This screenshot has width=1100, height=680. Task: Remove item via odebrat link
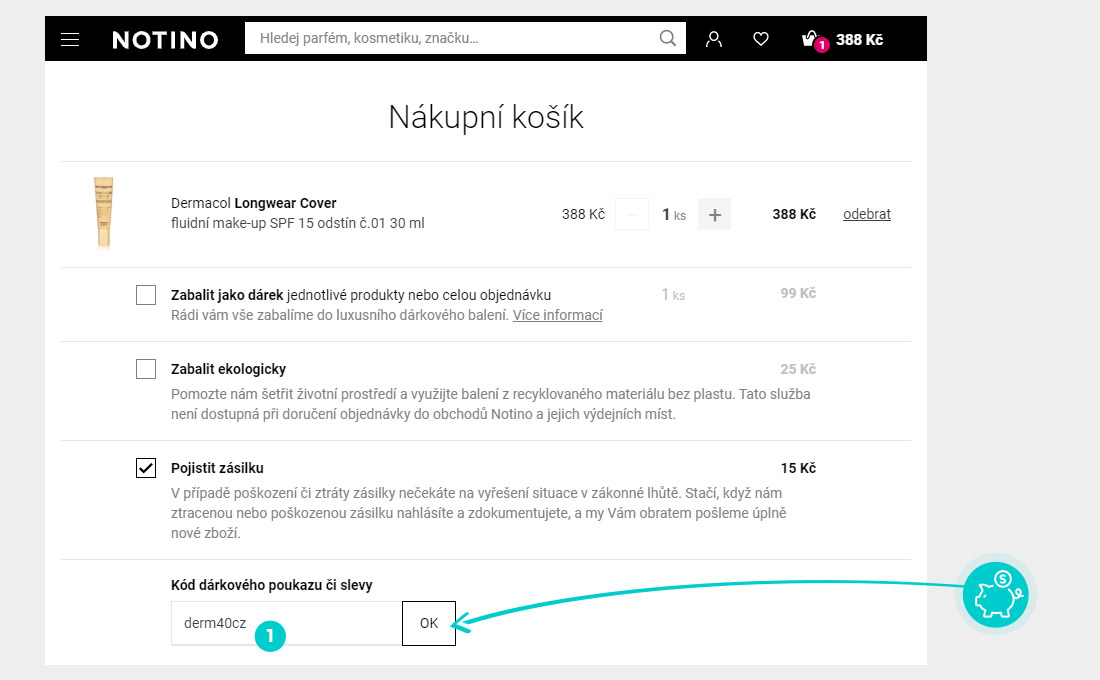[x=866, y=214]
